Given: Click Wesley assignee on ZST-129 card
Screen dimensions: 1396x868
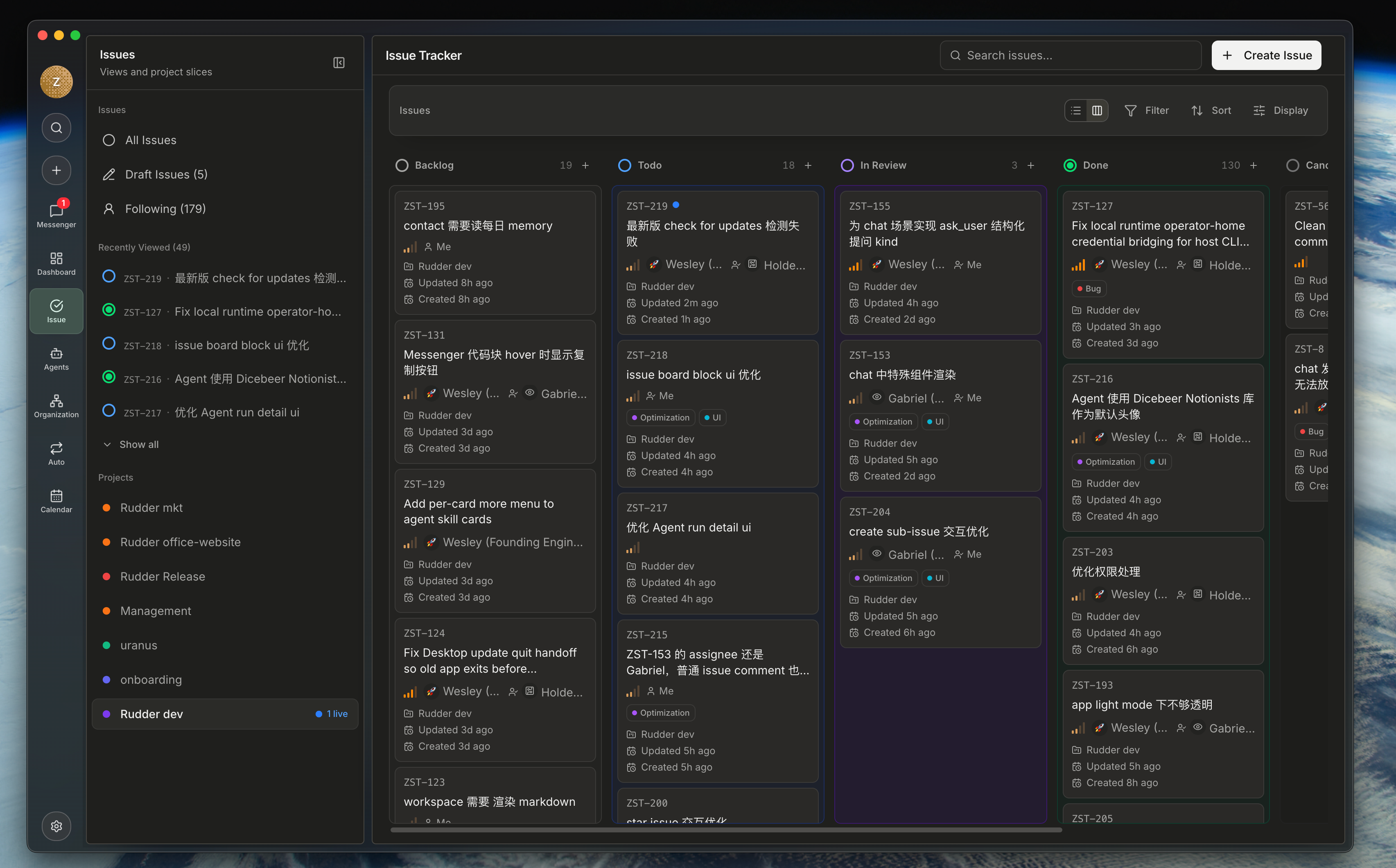Looking at the screenshot, I should [504, 542].
